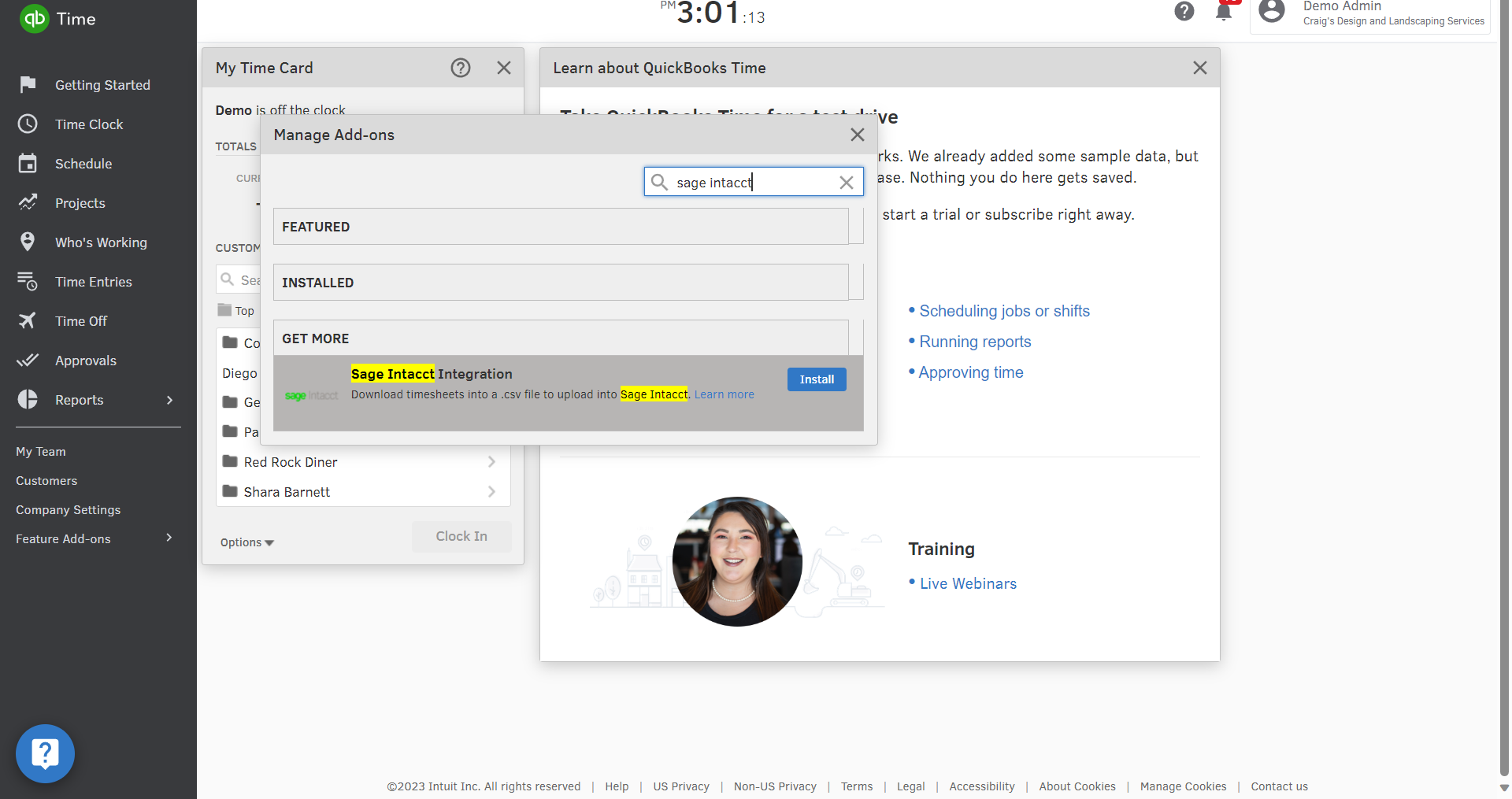This screenshot has height=799, width=1512.
Task: Expand Shara Barnett chevron
Action: pyautogui.click(x=491, y=492)
